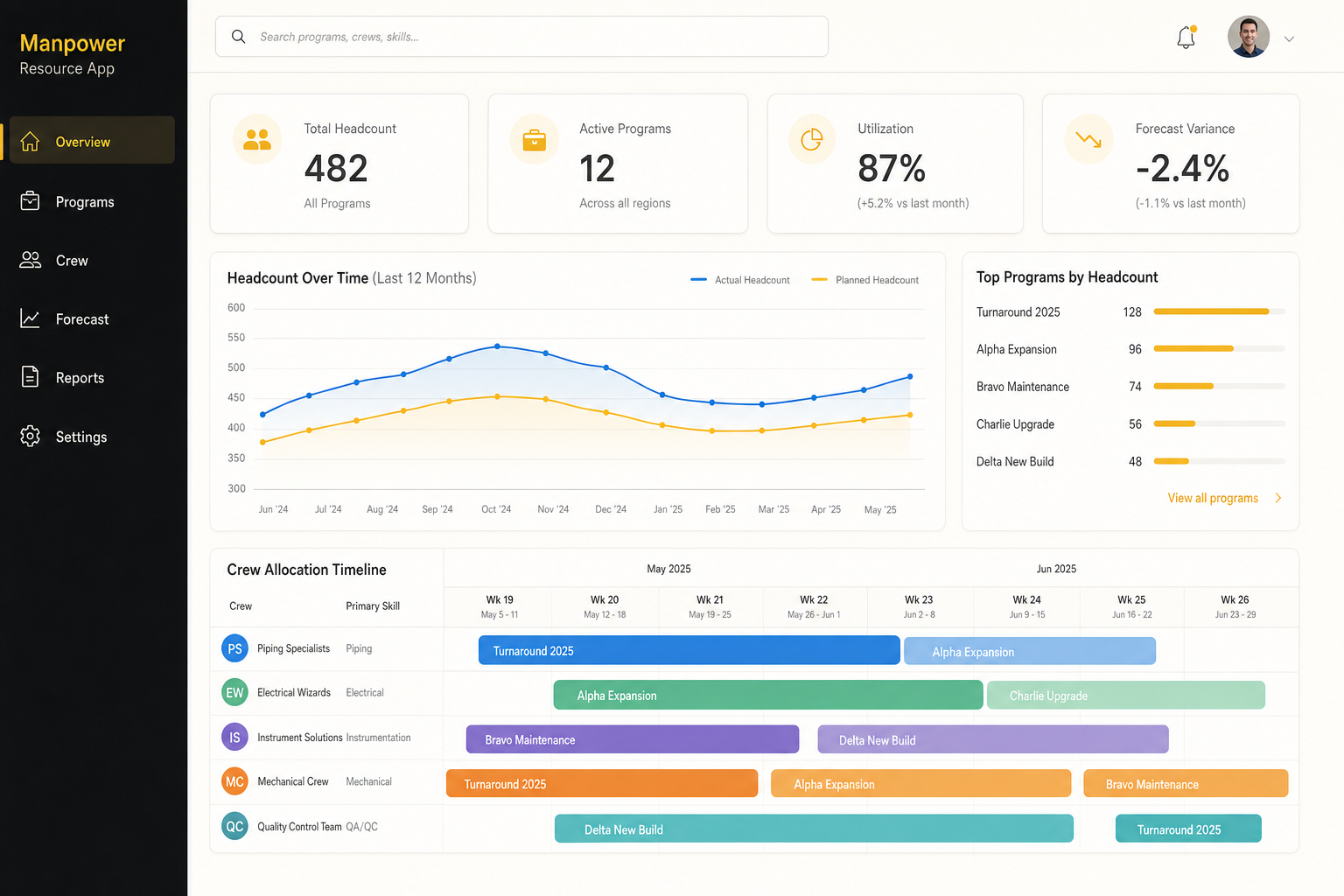The height and width of the screenshot is (896, 1344).
Task: Click the Total Headcount value 482
Action: click(x=336, y=168)
